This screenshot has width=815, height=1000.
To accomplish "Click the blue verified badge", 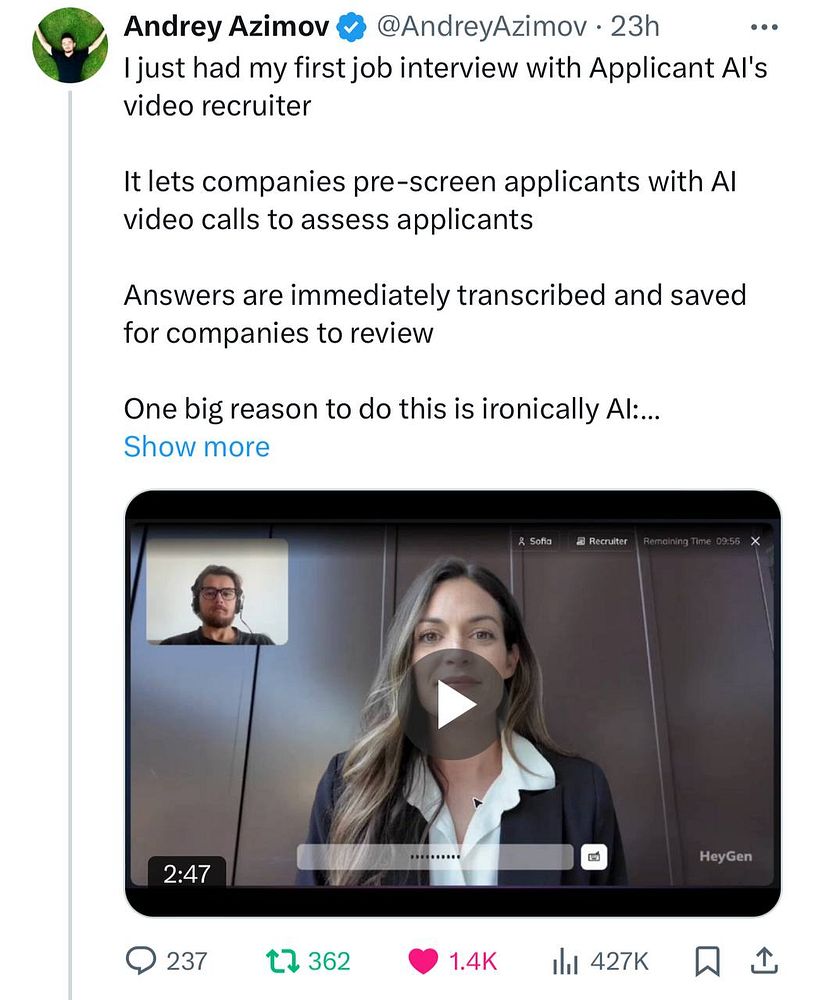I will coord(350,27).
